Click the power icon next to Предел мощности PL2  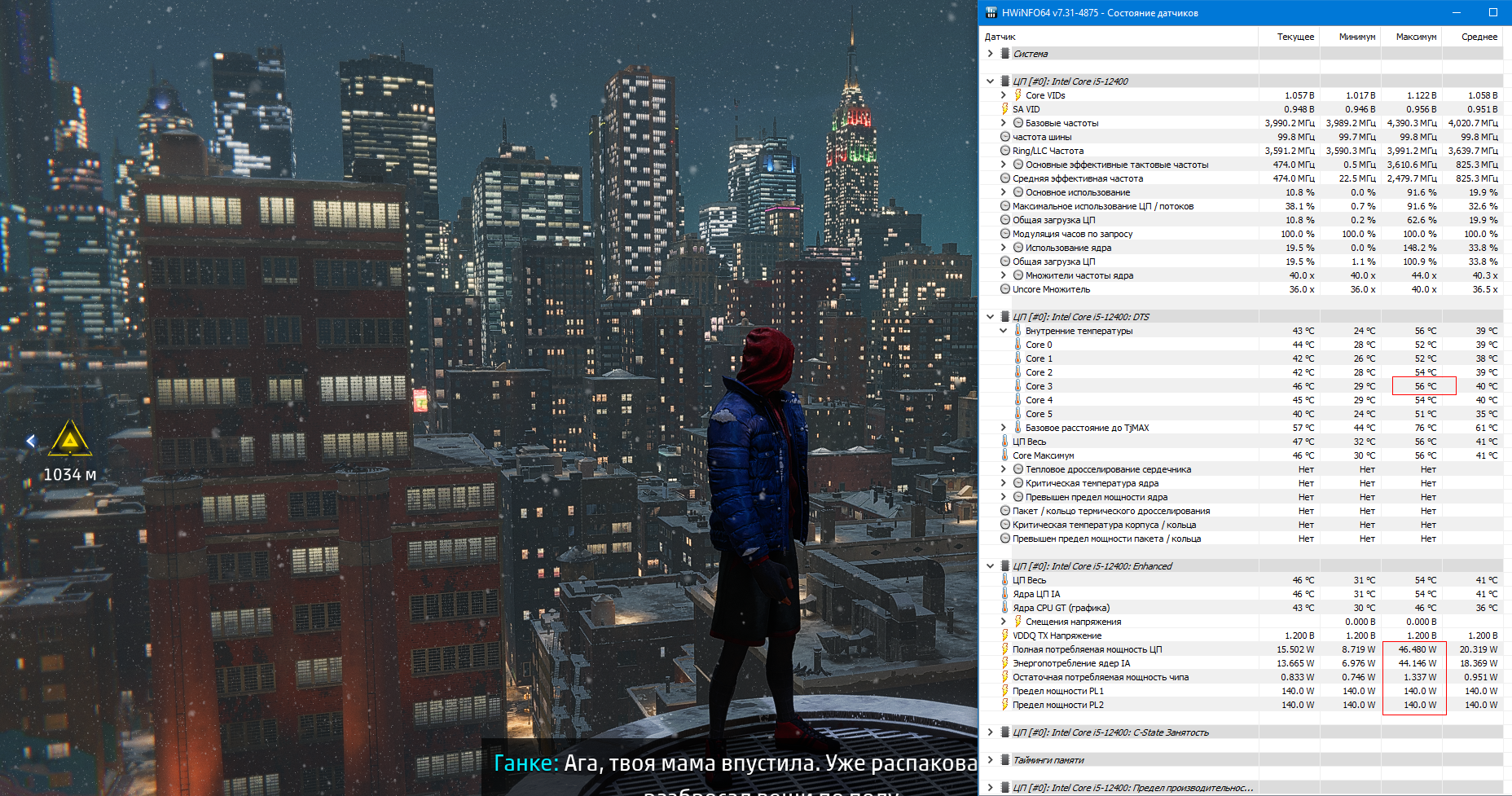pyautogui.click(x=1004, y=705)
